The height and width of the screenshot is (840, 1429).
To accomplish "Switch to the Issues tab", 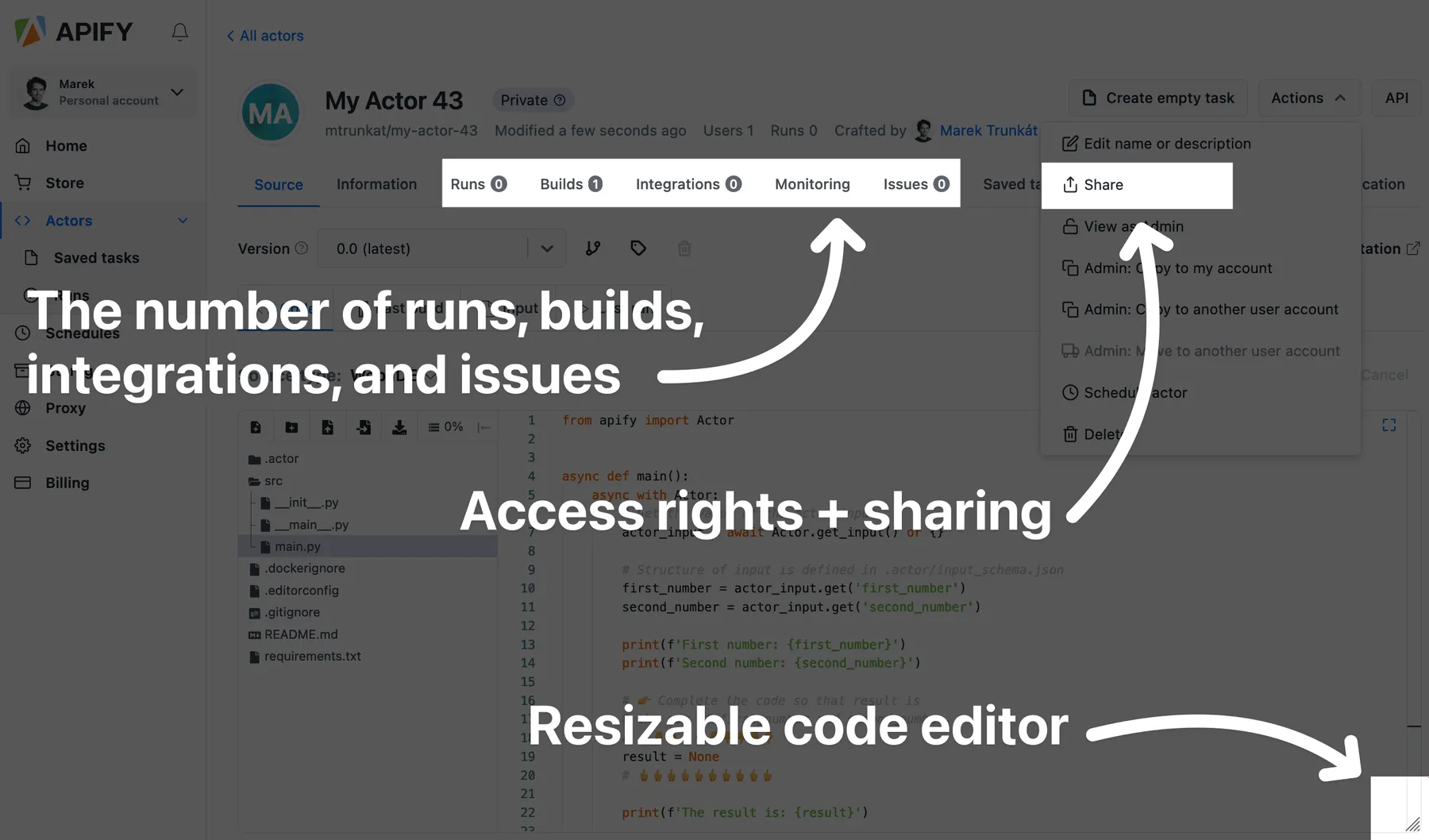I will coord(916,184).
